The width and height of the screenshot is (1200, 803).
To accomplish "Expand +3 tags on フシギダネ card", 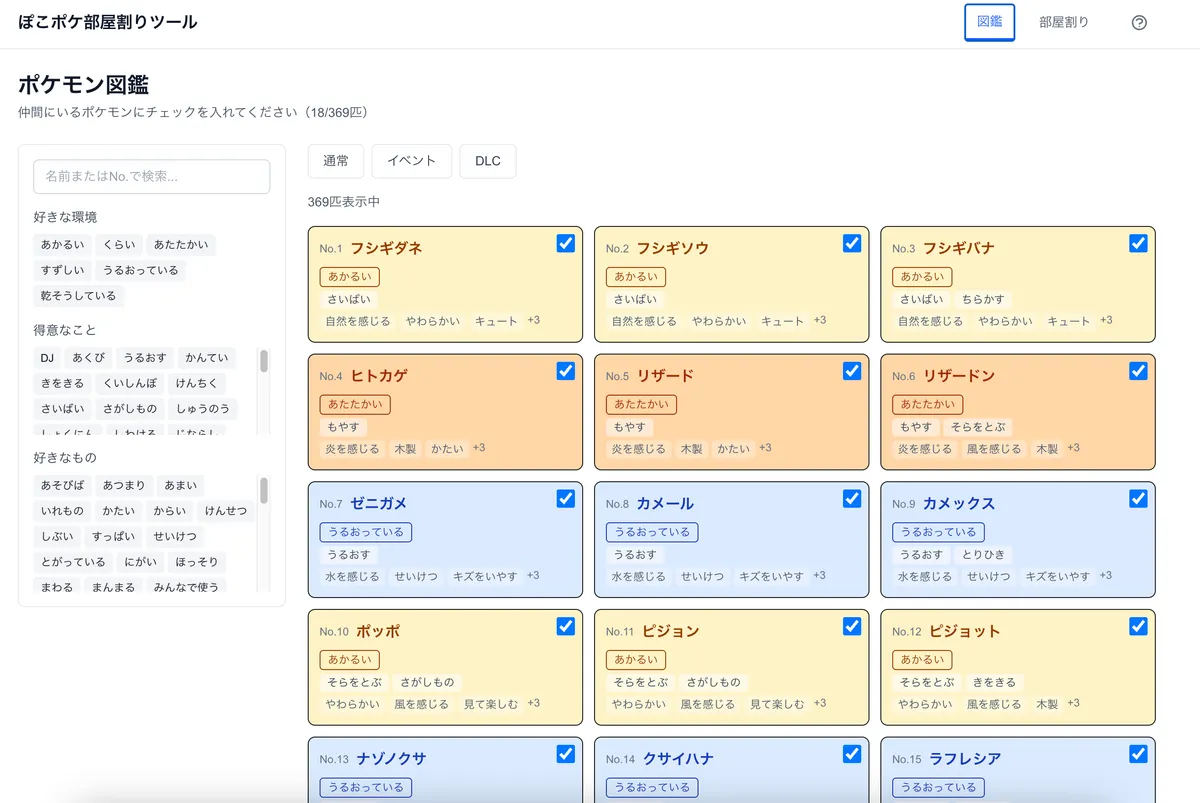I will coord(533,320).
